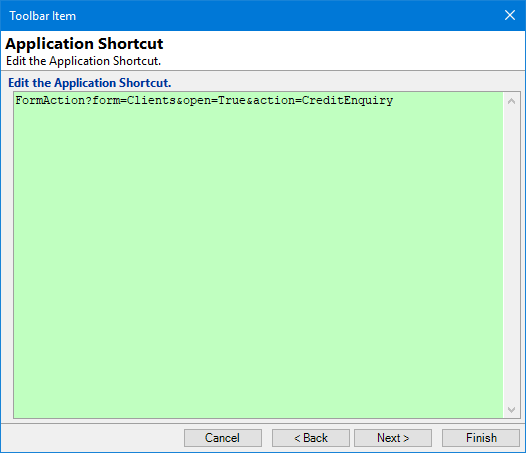Click the scrollbar down arrow

pos(511,410)
